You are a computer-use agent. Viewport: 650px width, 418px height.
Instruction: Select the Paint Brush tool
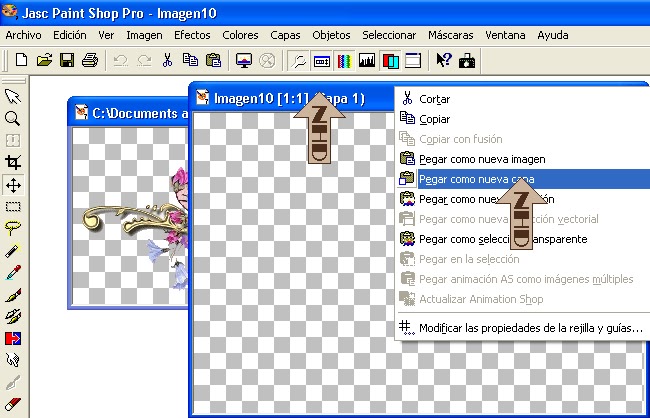pyautogui.click(x=13, y=295)
